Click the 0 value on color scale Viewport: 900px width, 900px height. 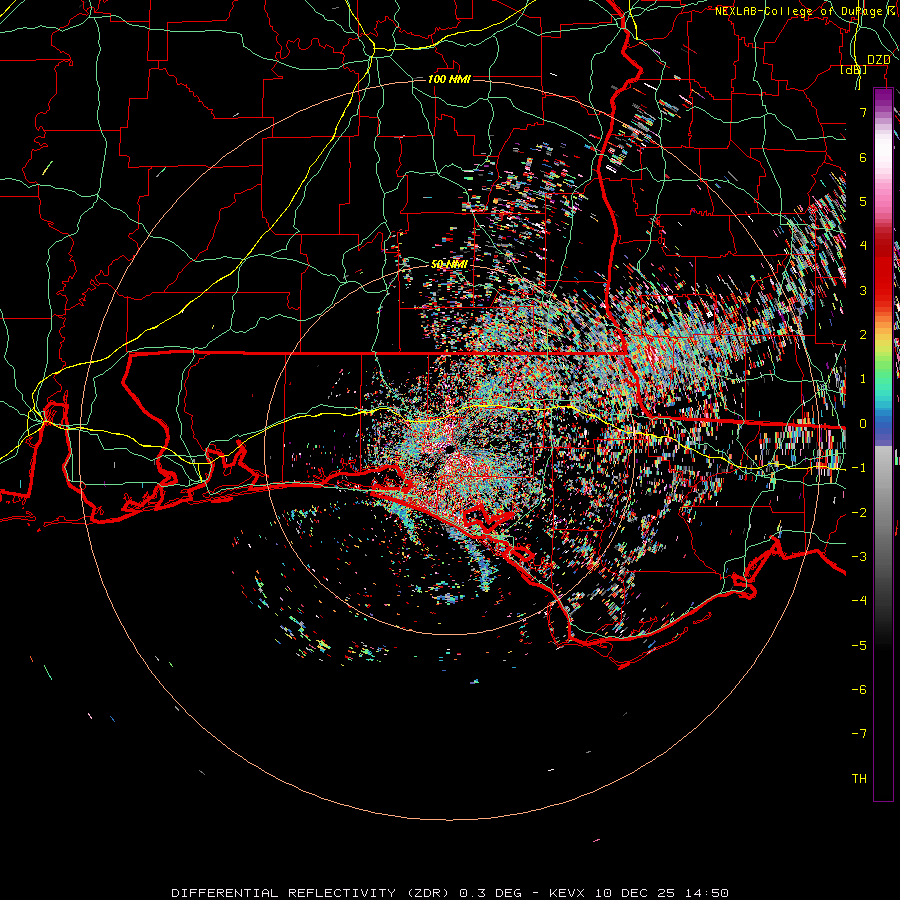863,424
